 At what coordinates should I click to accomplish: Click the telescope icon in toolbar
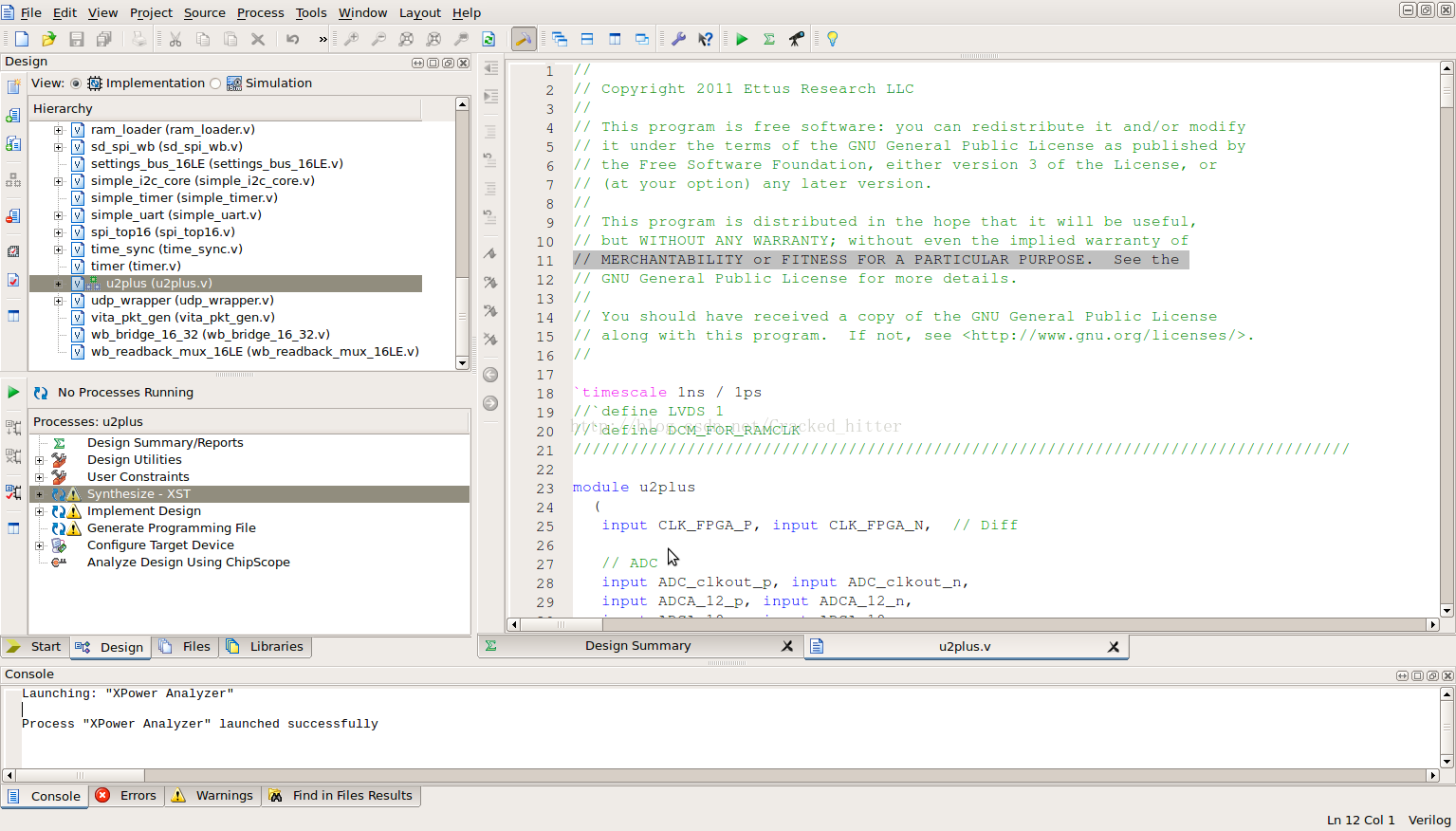tap(797, 39)
